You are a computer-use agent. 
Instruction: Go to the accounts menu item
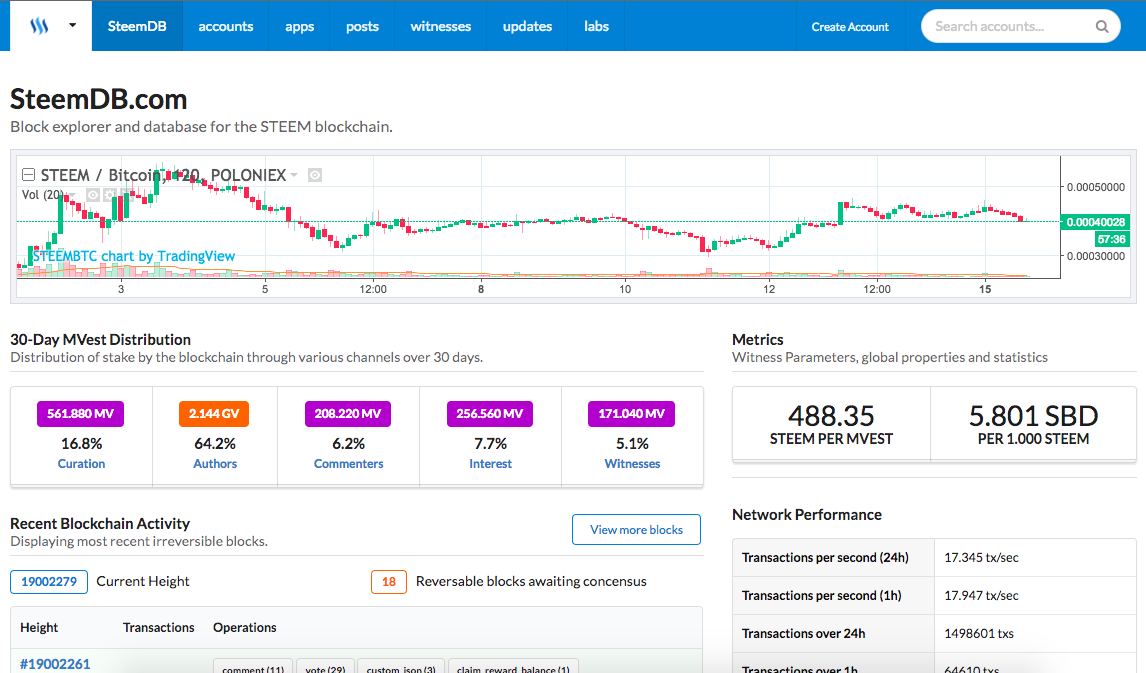coord(226,26)
